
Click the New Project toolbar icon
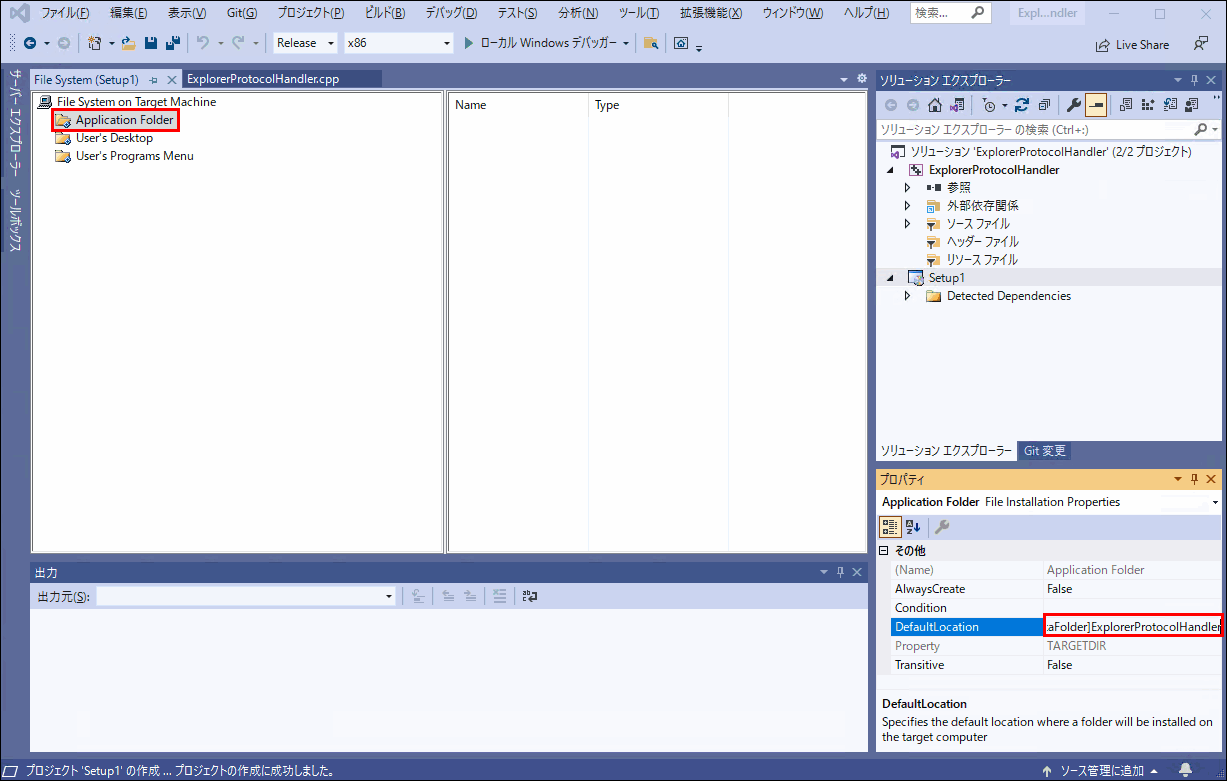click(x=94, y=43)
